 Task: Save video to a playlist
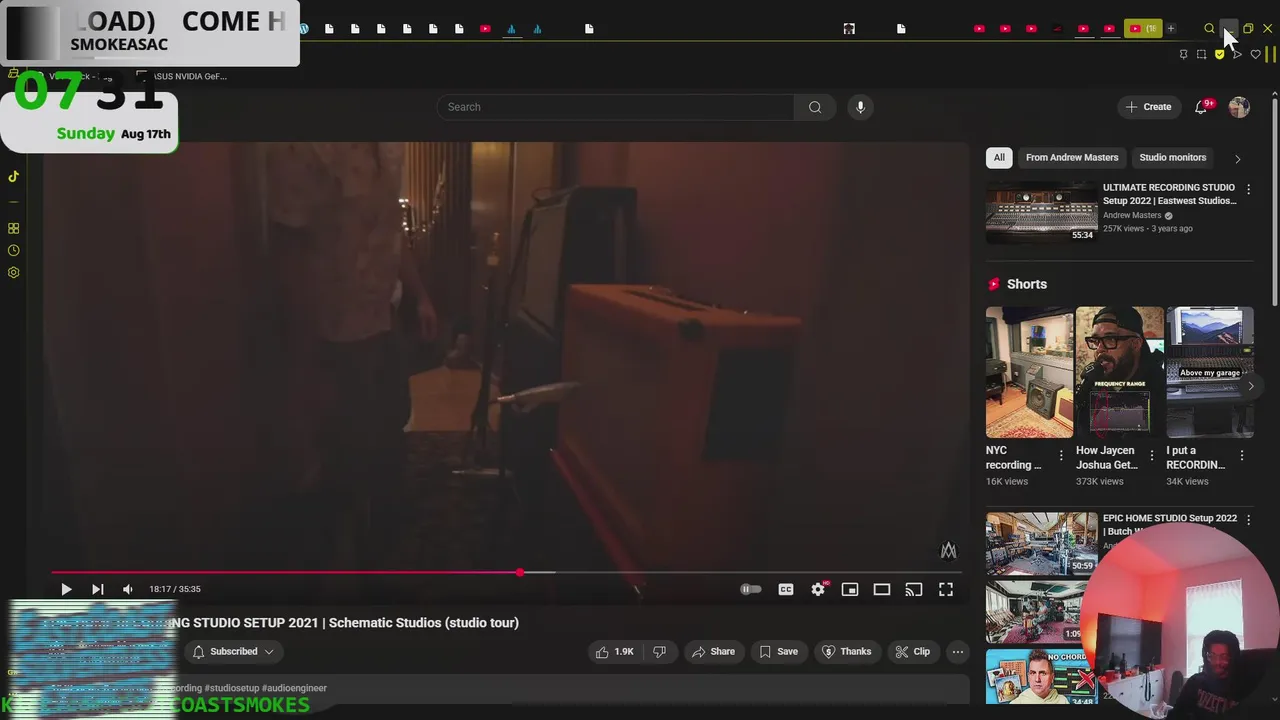[x=778, y=651]
